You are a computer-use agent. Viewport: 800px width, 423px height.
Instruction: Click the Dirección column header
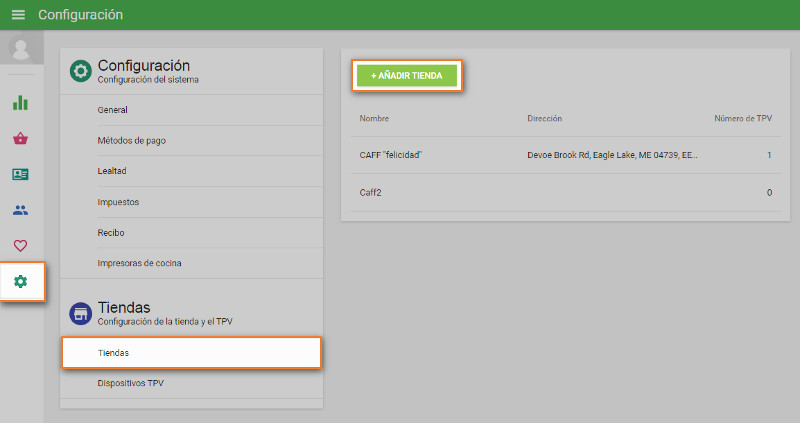(544, 118)
